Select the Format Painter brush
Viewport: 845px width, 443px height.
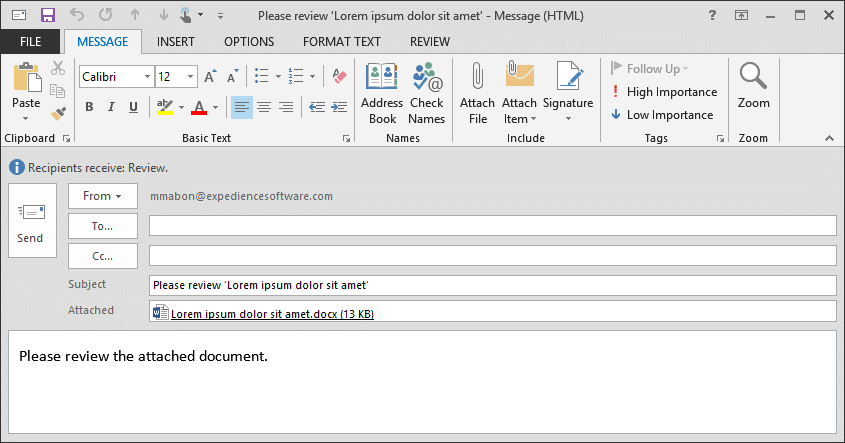click(x=58, y=114)
